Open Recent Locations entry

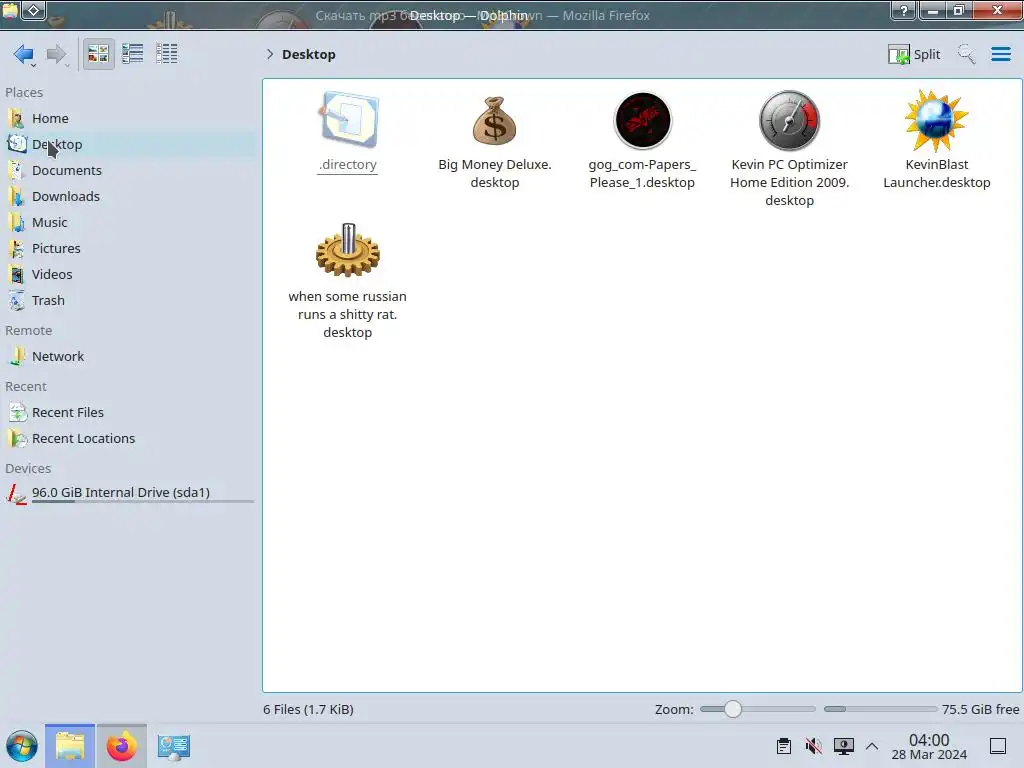129,439
